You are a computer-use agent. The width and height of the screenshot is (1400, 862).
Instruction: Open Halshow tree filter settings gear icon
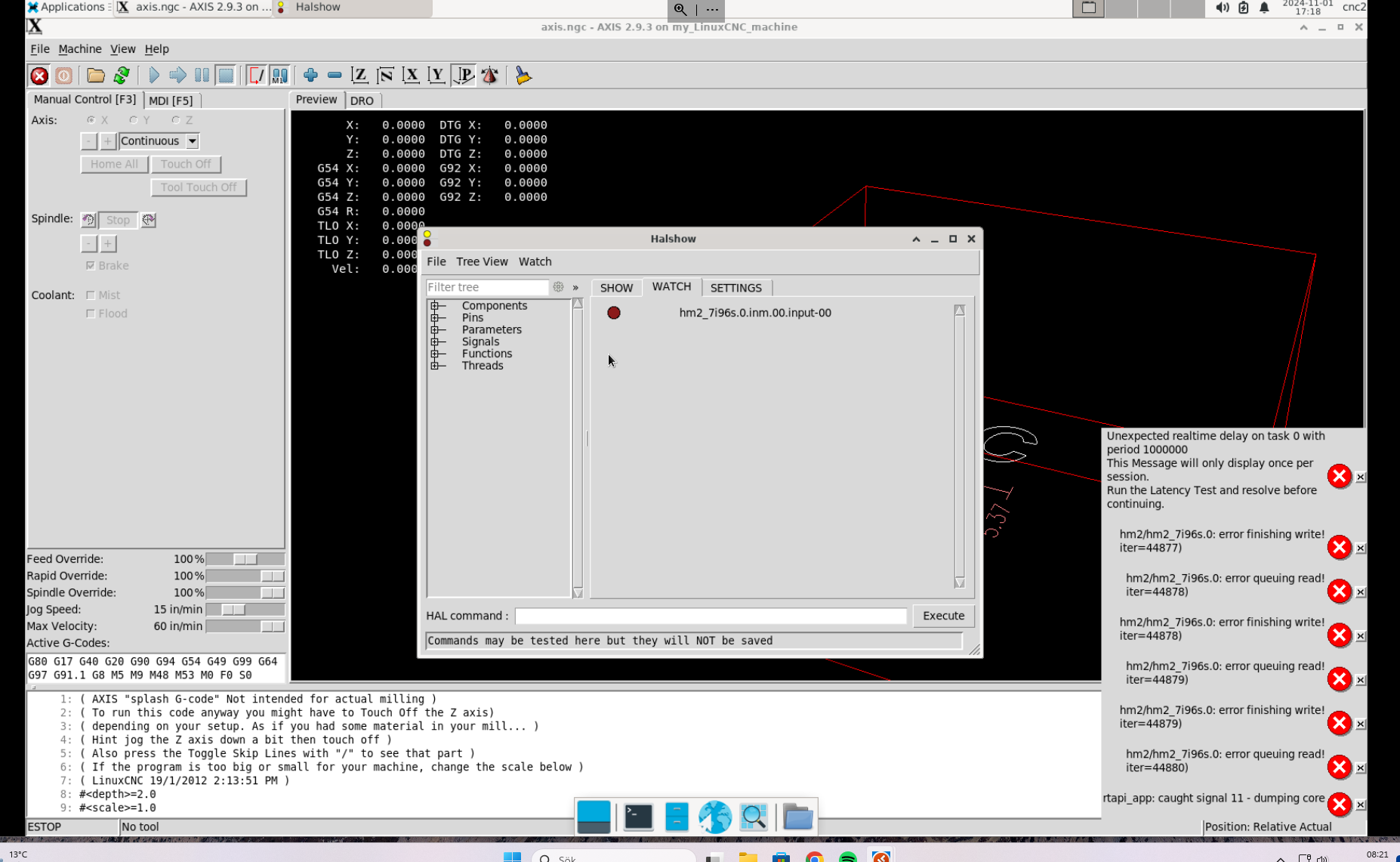pos(558,287)
